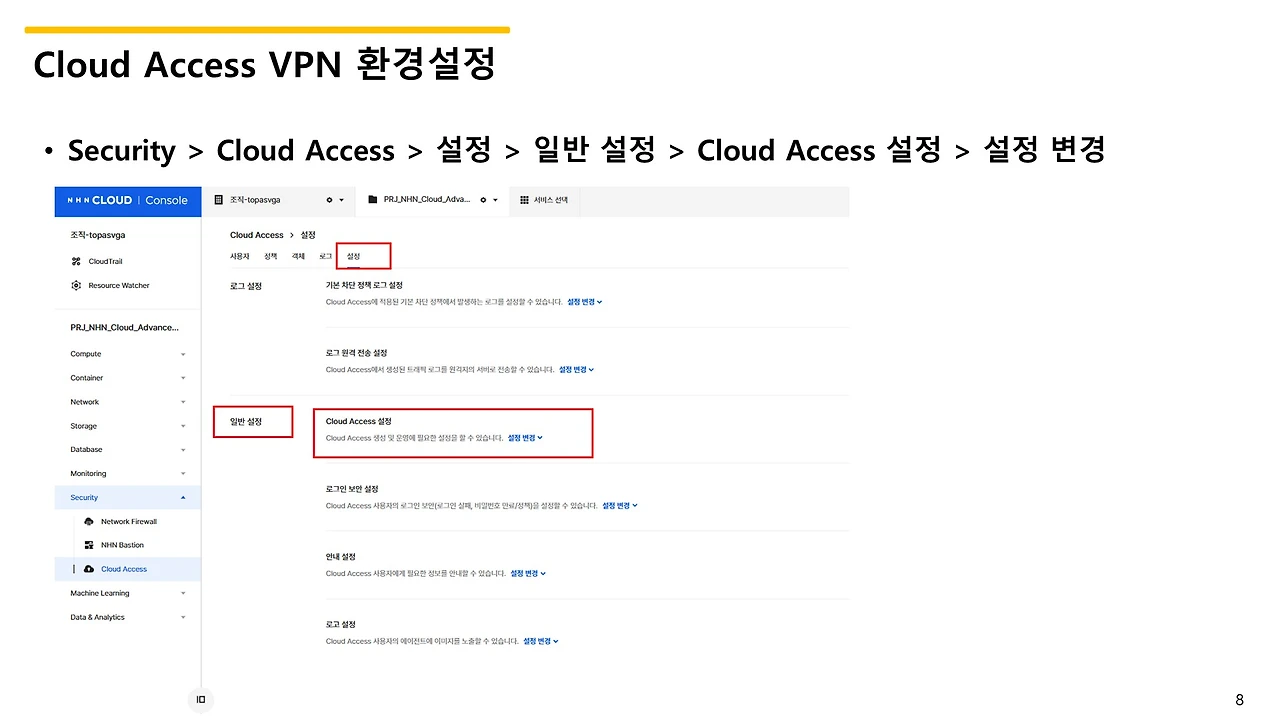Click 설정 변경 under 로그인 보안 설정
This screenshot has height=720, width=1280.
pyautogui.click(x=619, y=506)
